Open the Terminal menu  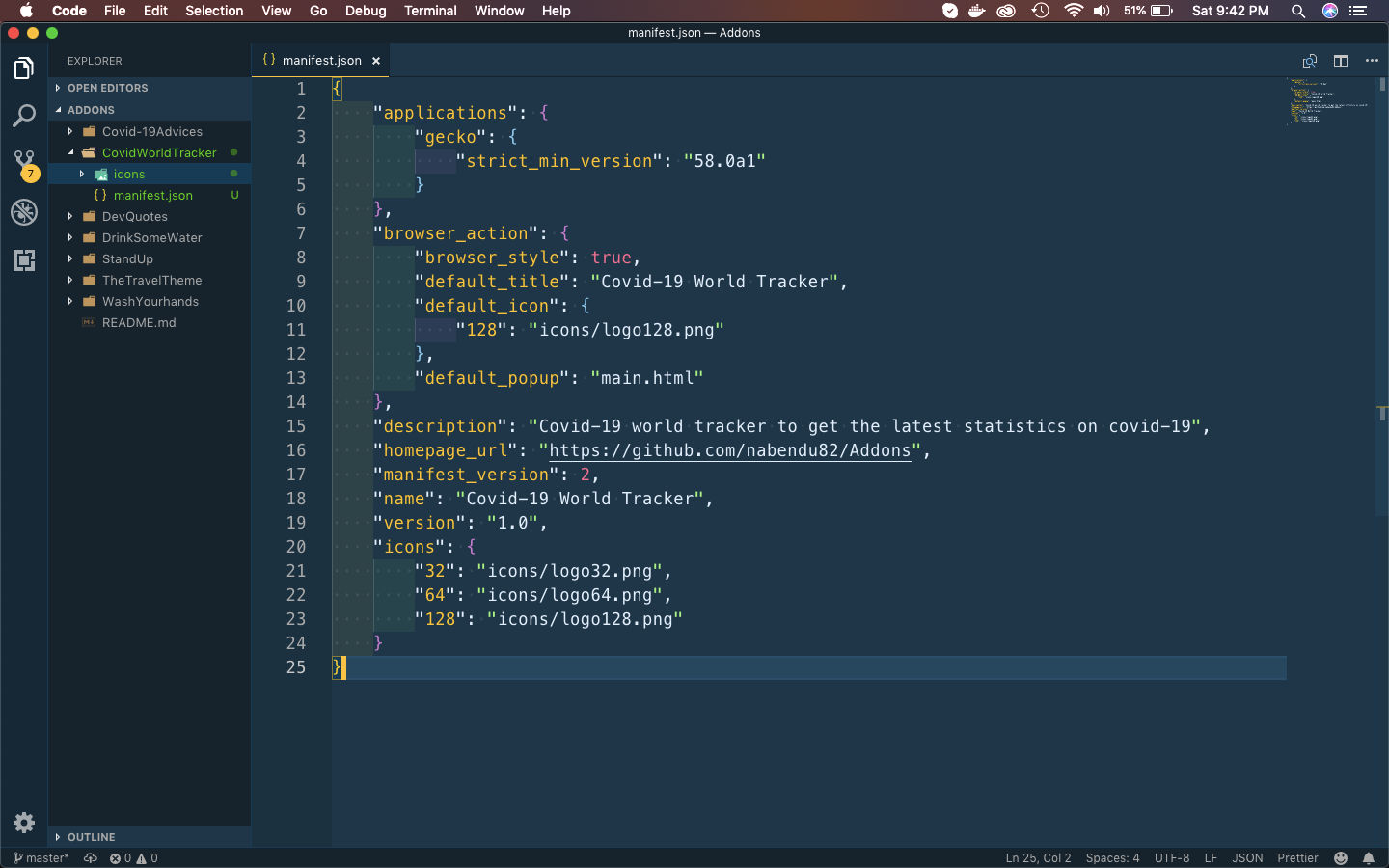tap(430, 11)
